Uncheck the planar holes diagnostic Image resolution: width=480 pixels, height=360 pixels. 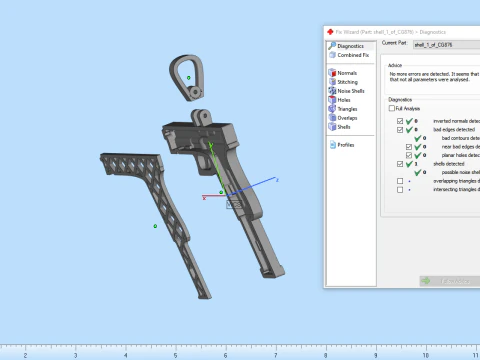[409, 155]
